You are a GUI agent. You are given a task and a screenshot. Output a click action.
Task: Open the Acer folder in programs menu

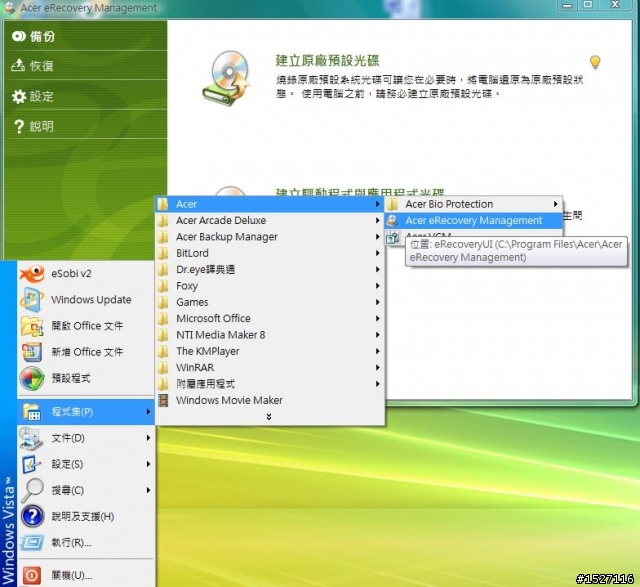[269, 204]
